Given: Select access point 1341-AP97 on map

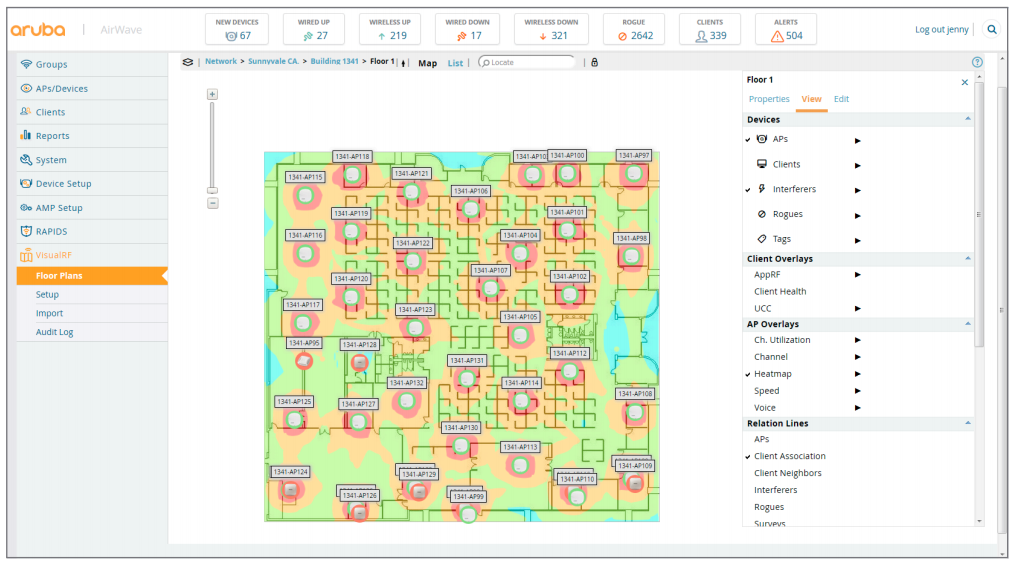Looking at the screenshot, I should [634, 173].
